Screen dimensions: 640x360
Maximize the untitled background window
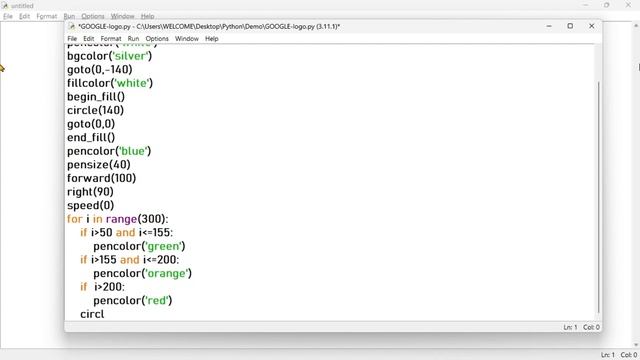607,5
